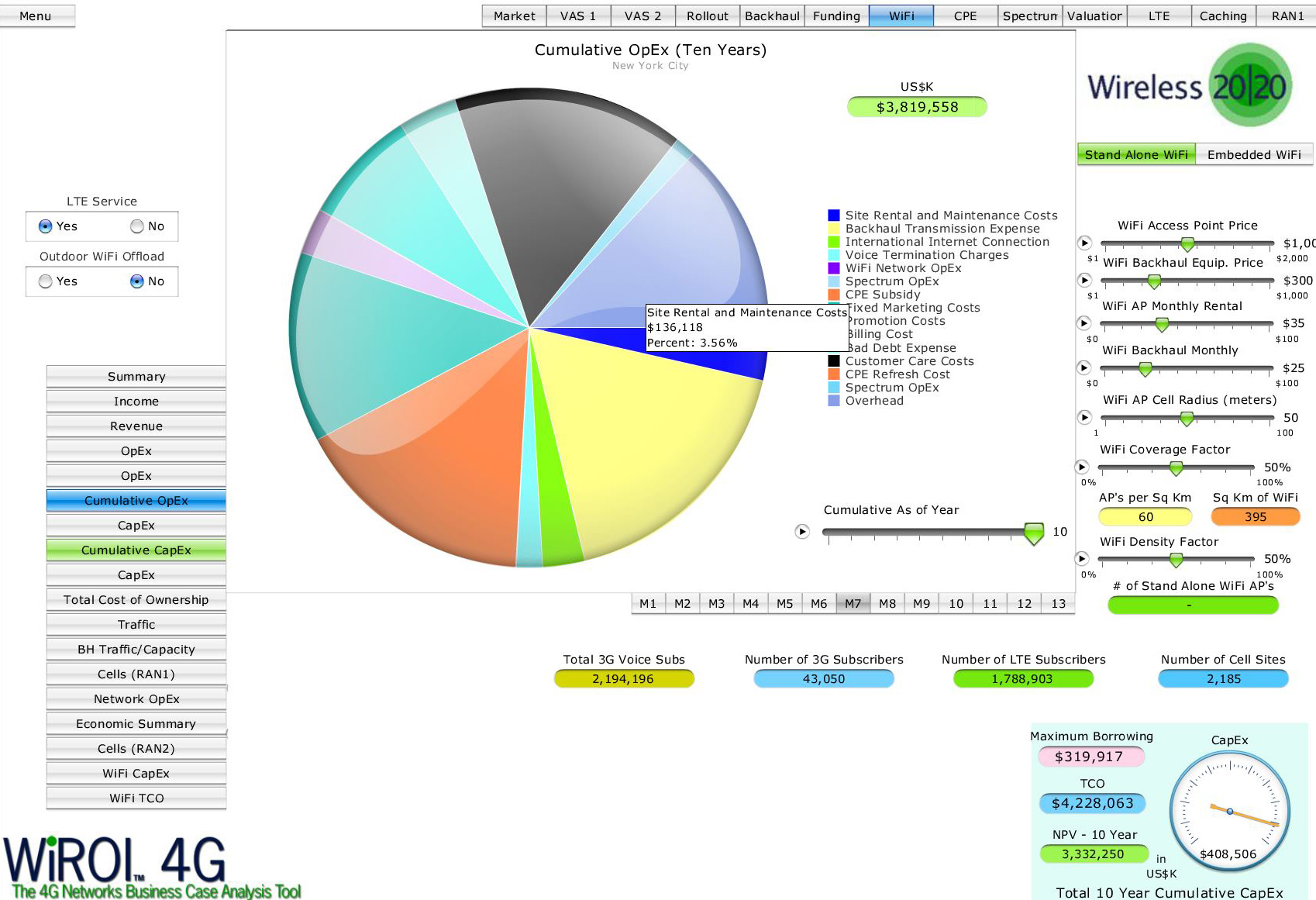Show the Cumulative OpEx chart
This screenshot has height=900, width=1316.
click(136, 501)
